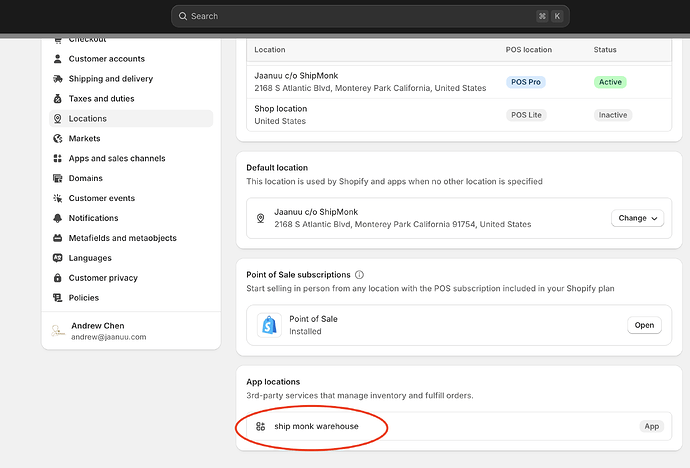
Task: Click the Default location heading
Action: pyautogui.click(x=277, y=168)
